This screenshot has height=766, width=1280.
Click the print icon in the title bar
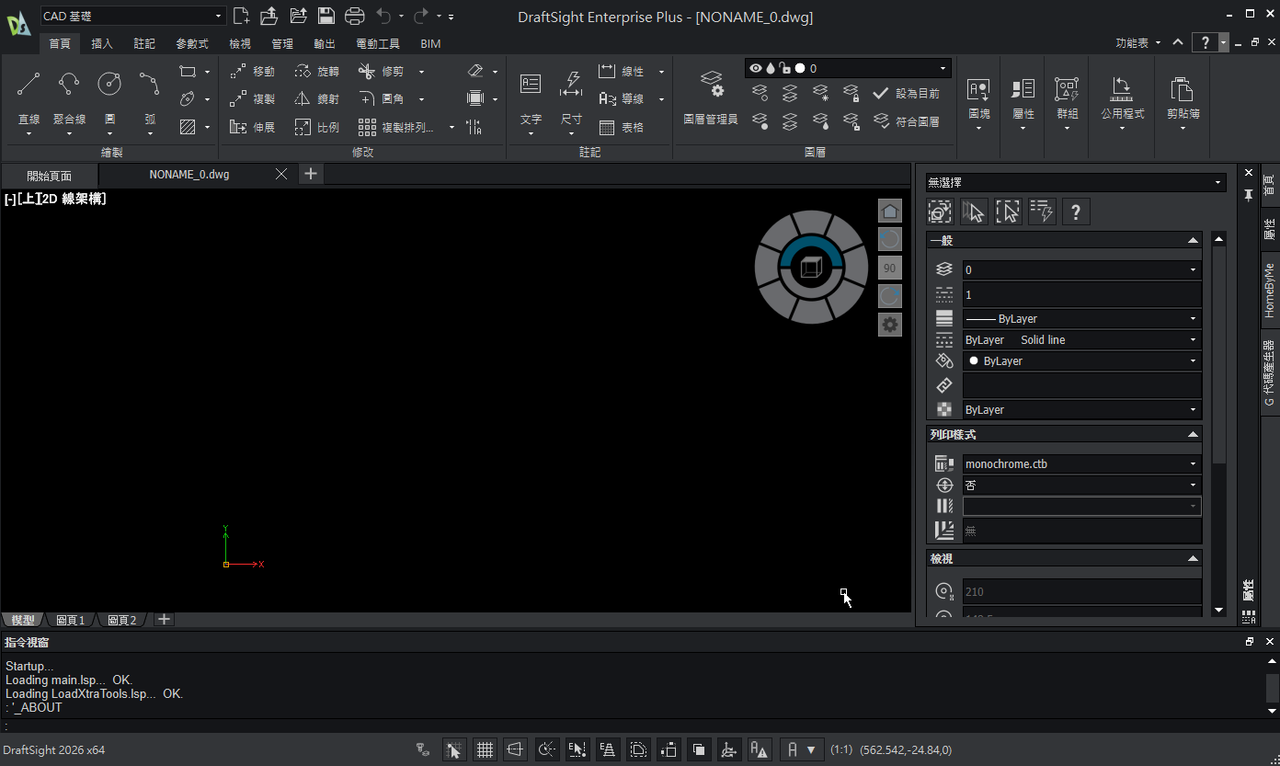(x=354, y=16)
